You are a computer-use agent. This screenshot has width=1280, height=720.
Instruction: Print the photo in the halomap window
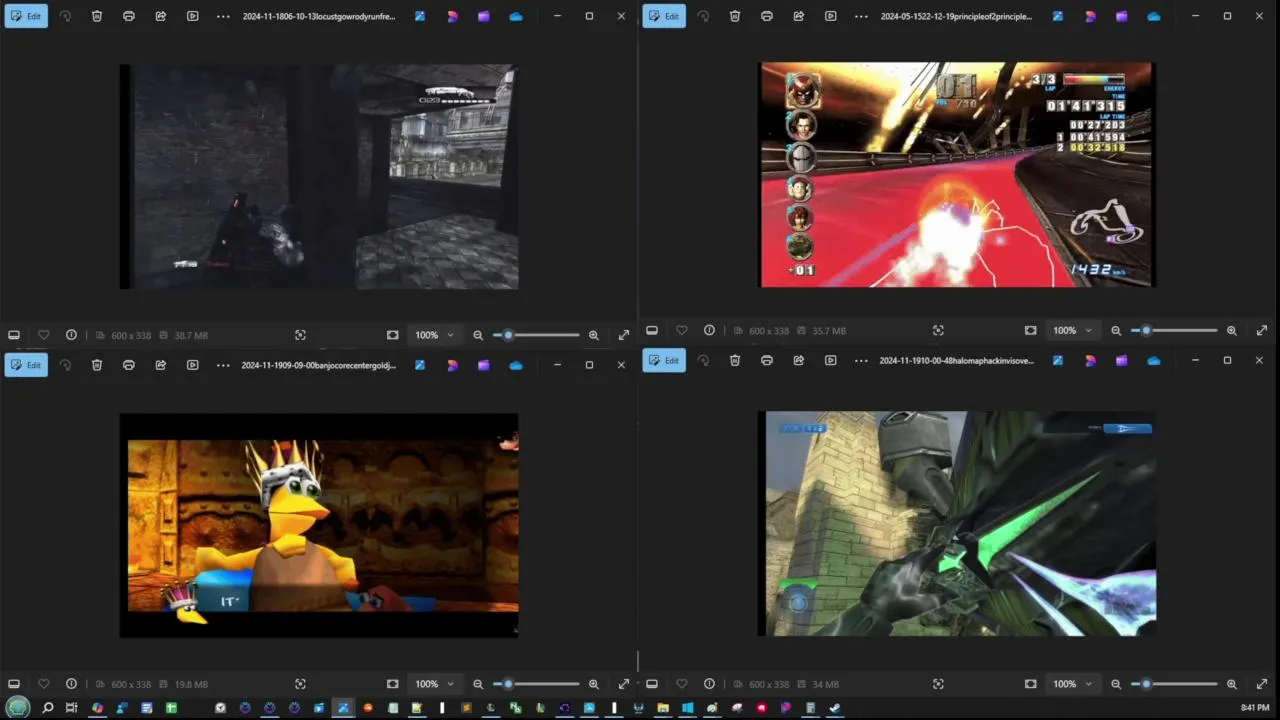coord(767,360)
